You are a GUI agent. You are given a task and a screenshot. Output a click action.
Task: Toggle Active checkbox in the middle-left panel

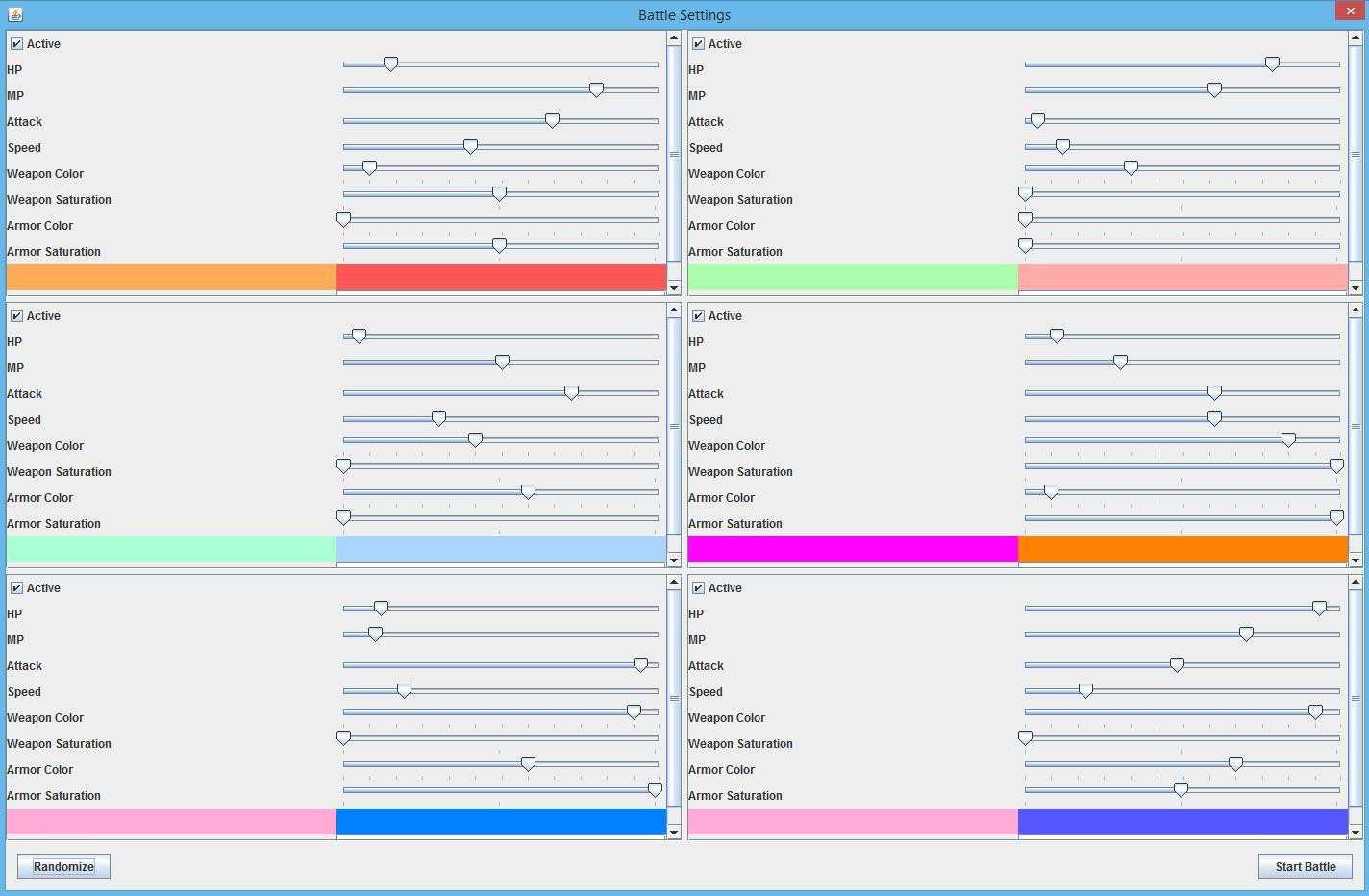click(16, 316)
